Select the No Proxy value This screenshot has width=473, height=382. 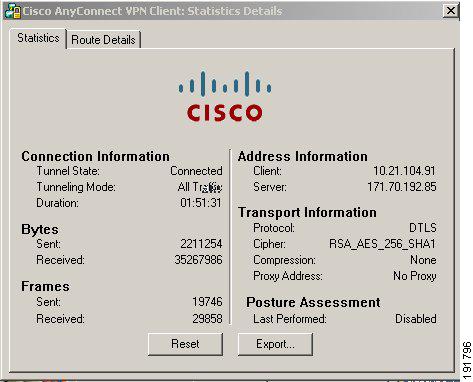point(414,276)
